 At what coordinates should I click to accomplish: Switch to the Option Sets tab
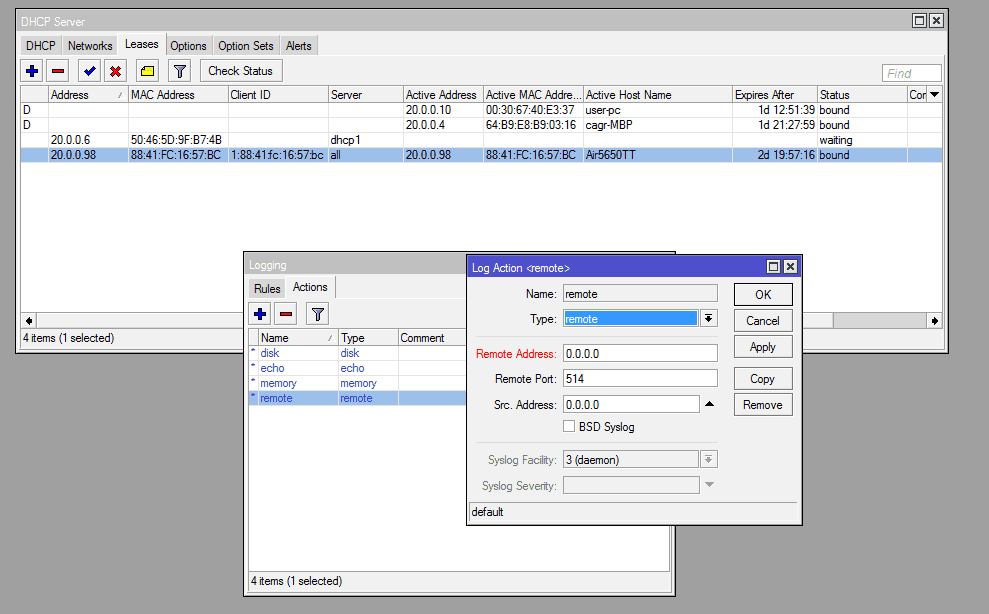[x=246, y=46]
